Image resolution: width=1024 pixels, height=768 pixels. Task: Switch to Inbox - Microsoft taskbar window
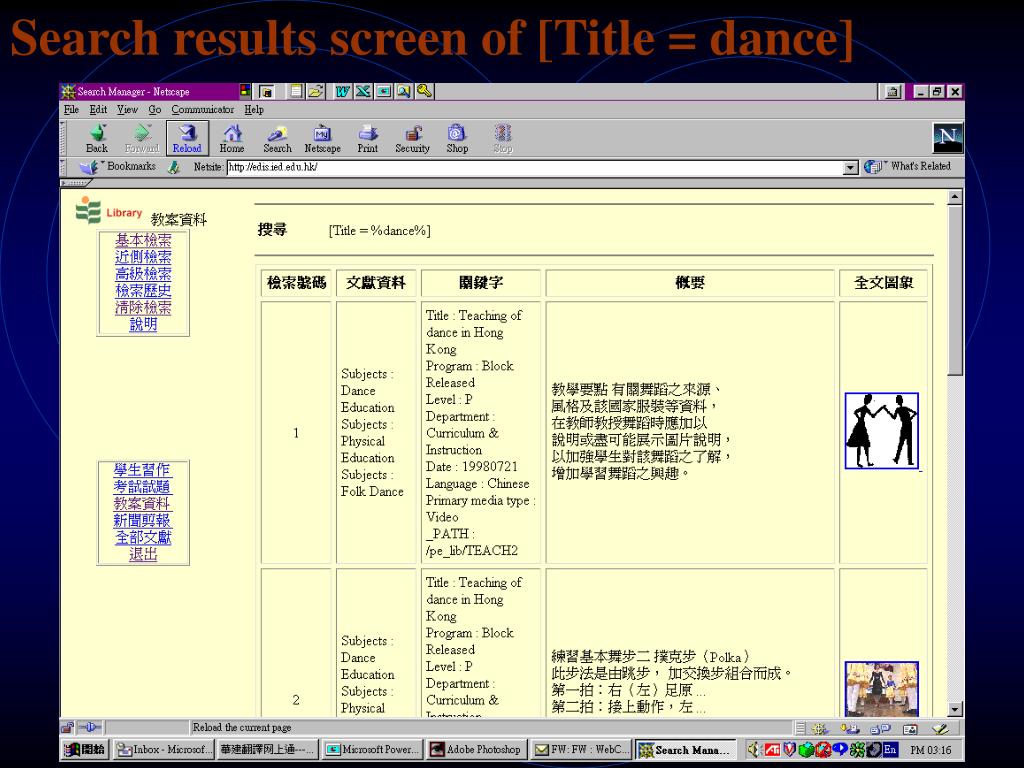click(163, 750)
